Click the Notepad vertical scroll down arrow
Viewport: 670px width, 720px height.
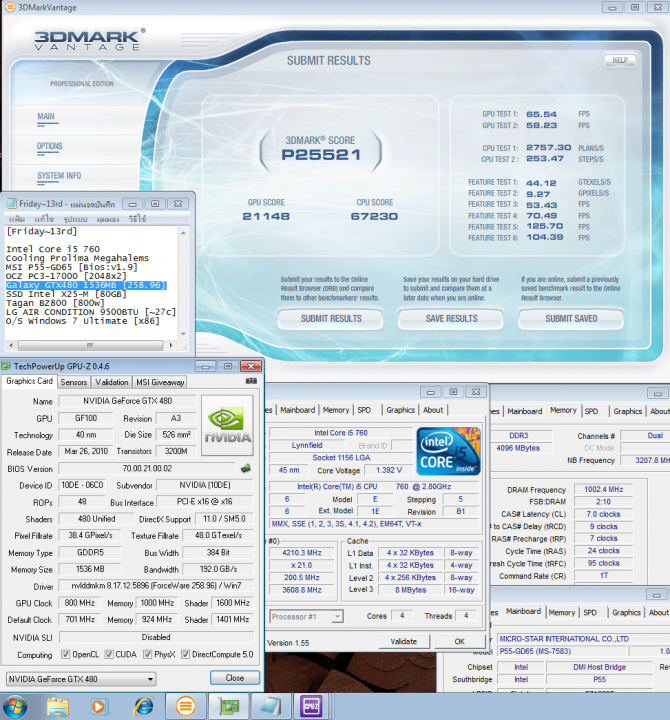183,334
